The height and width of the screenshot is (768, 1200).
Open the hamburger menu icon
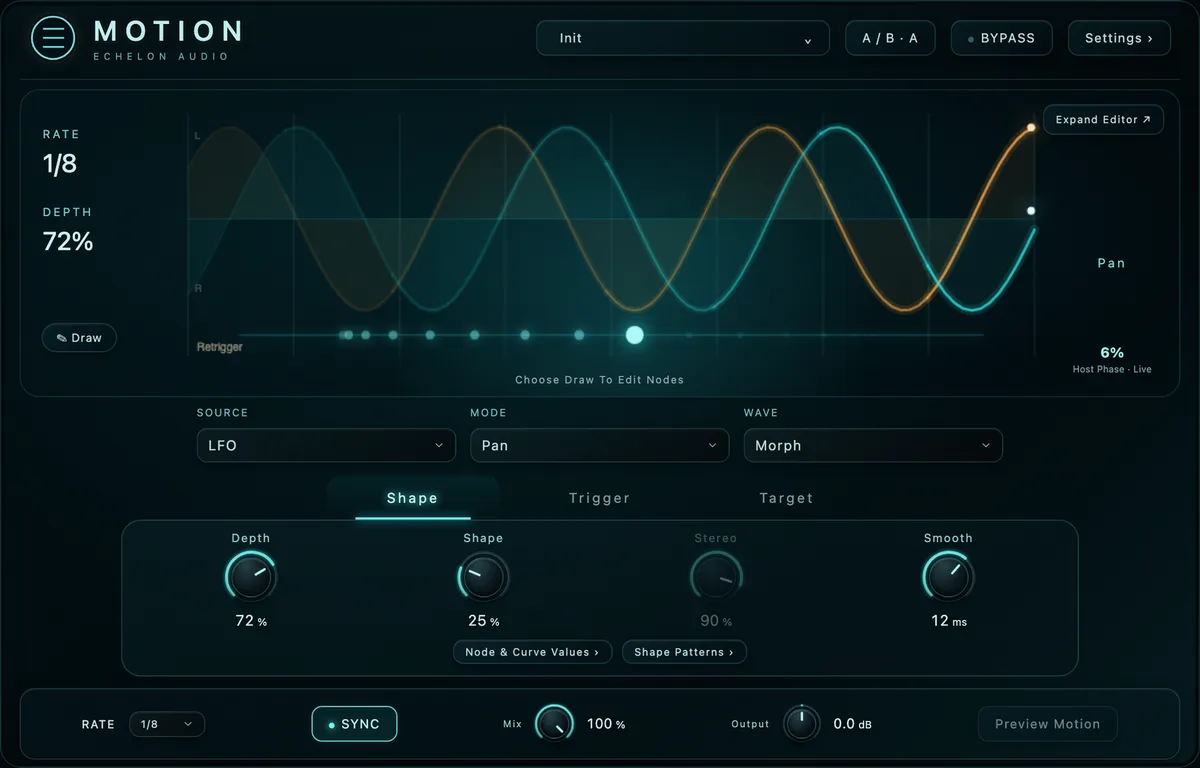[53, 38]
